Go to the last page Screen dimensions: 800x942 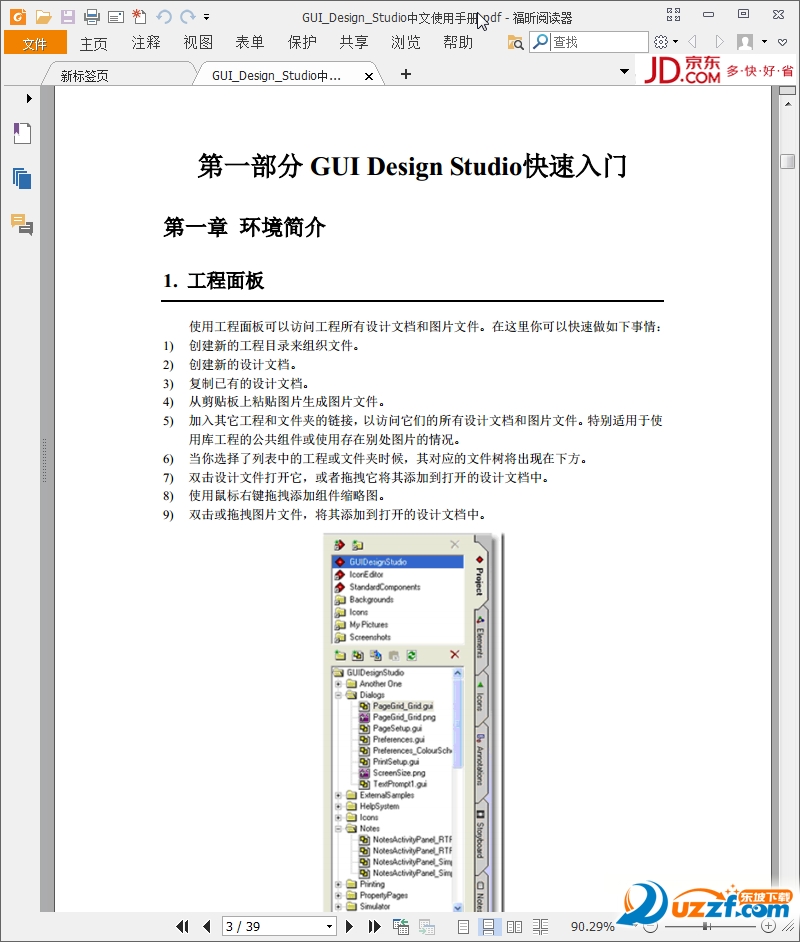pos(374,926)
